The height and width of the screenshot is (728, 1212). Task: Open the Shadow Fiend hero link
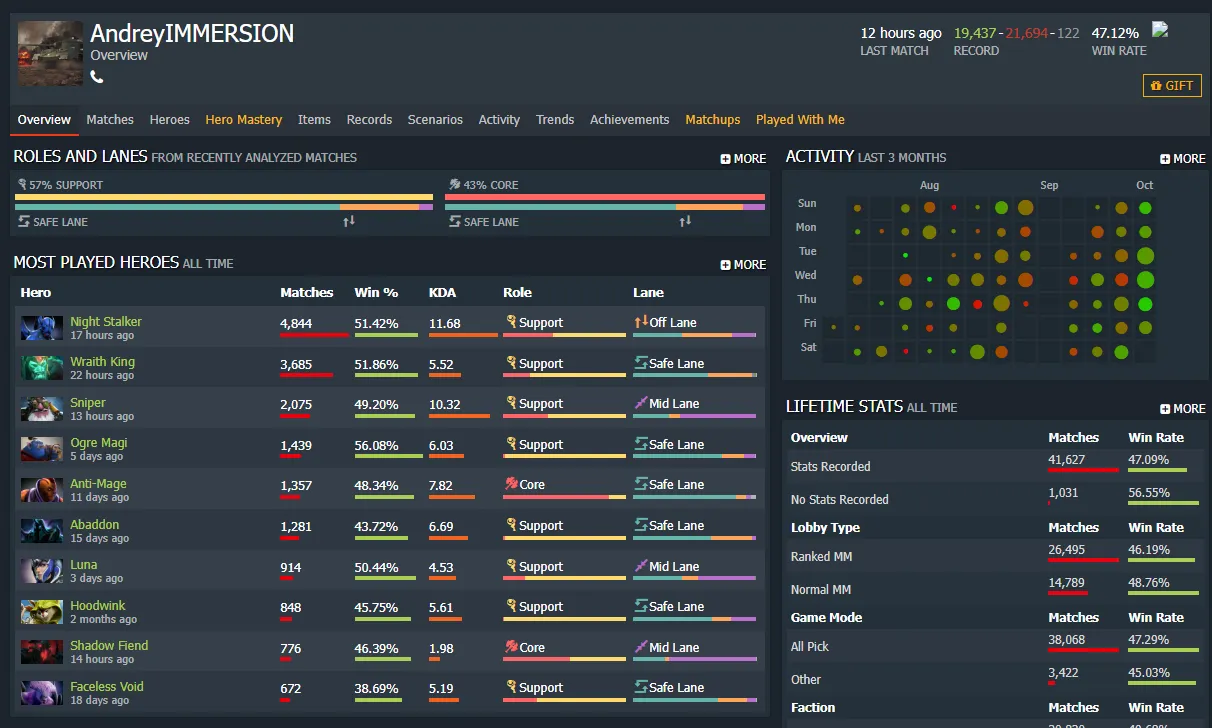109,645
